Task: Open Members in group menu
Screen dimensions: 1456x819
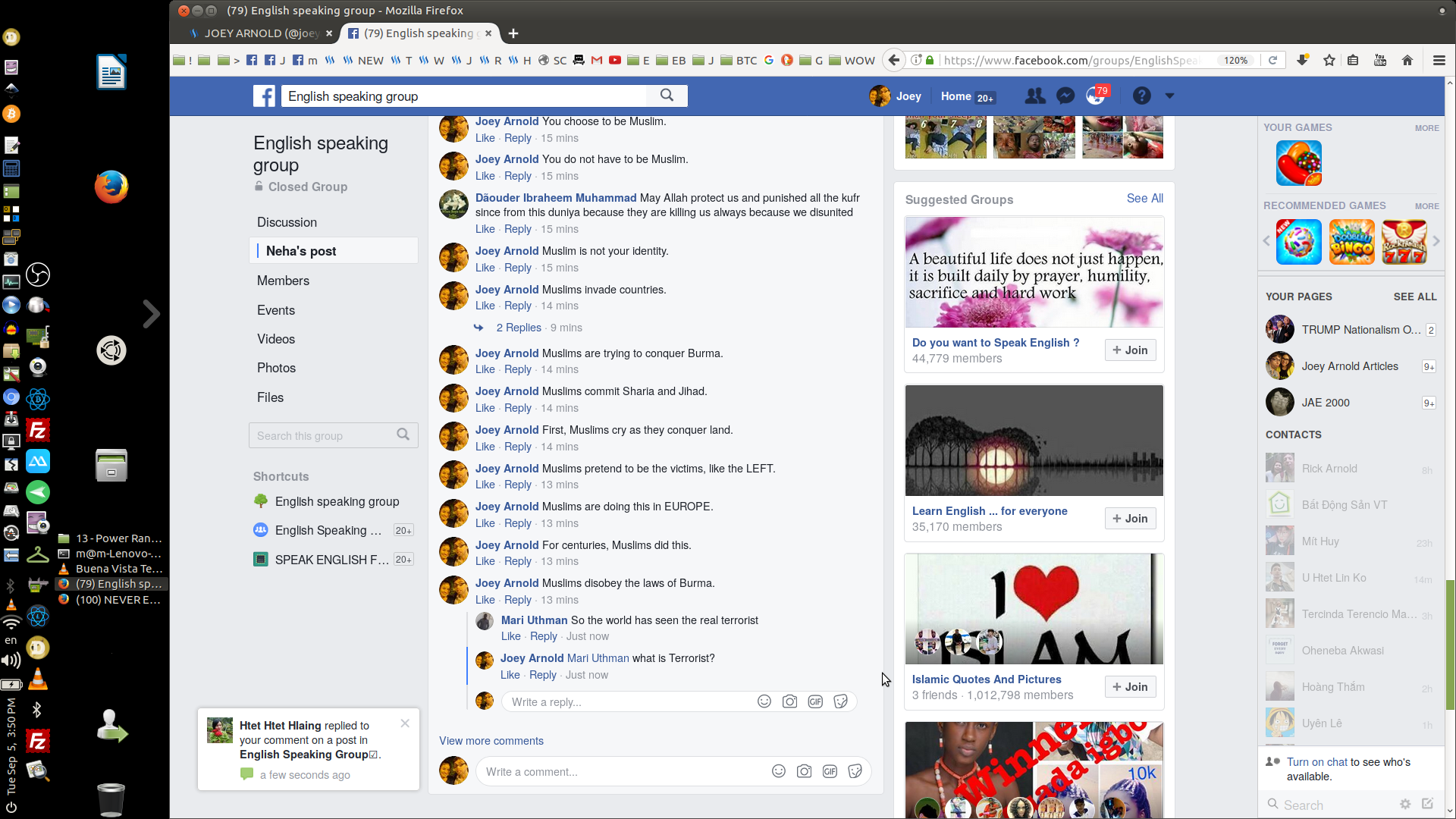Action: (x=283, y=281)
